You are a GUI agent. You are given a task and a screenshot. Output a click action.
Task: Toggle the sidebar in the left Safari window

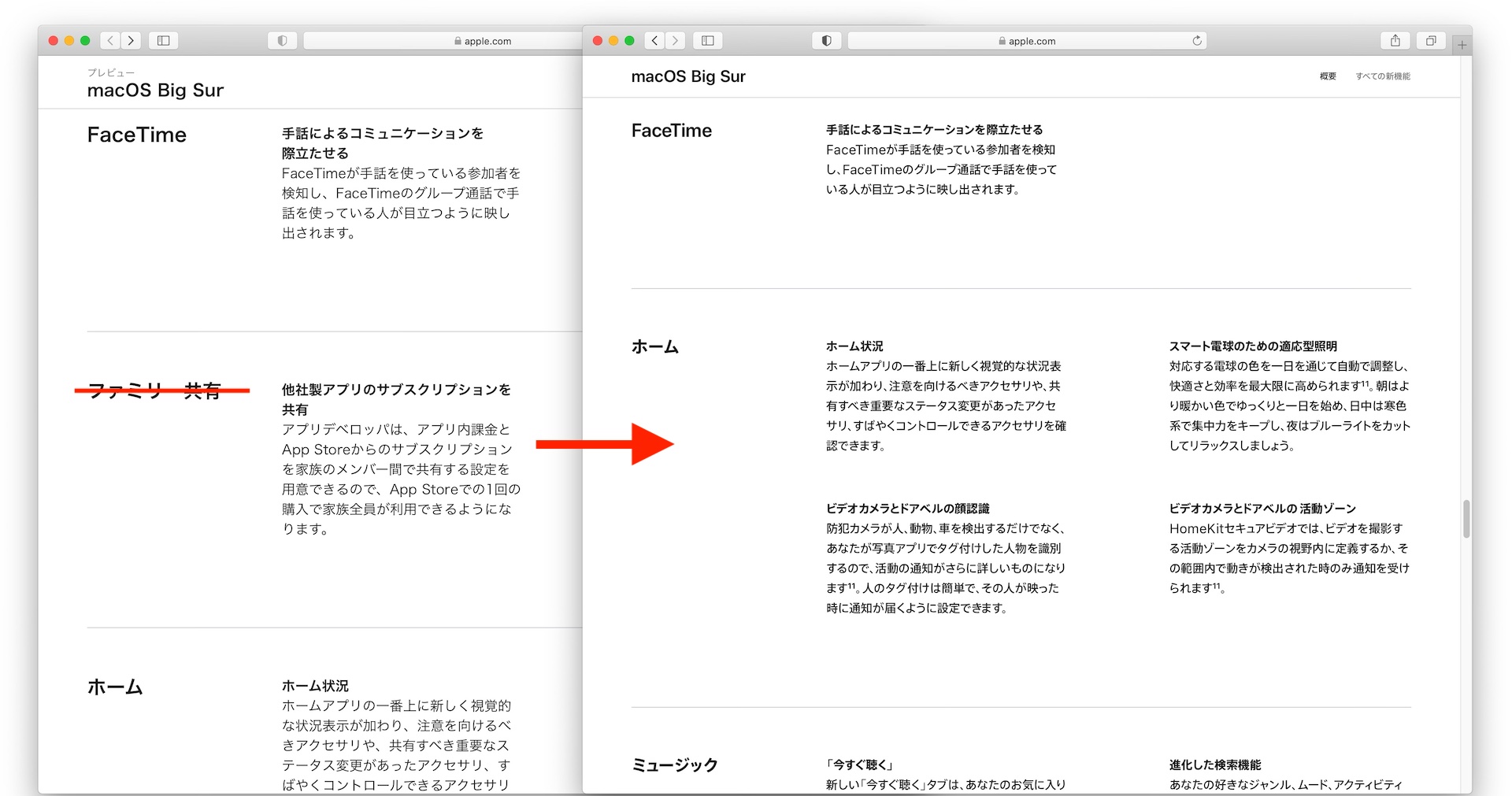pyautogui.click(x=164, y=41)
